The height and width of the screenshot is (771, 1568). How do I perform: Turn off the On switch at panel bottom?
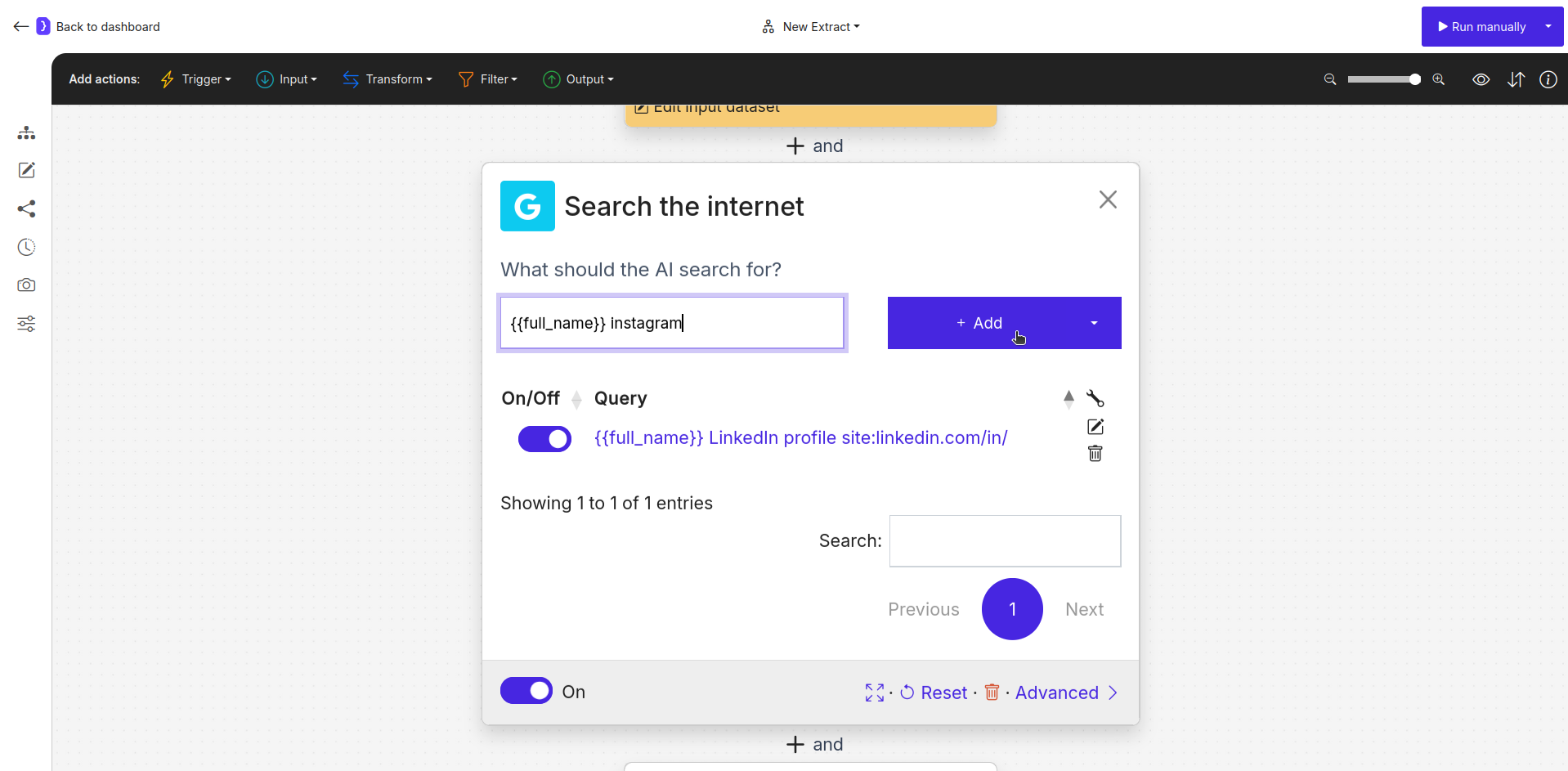tap(526, 691)
